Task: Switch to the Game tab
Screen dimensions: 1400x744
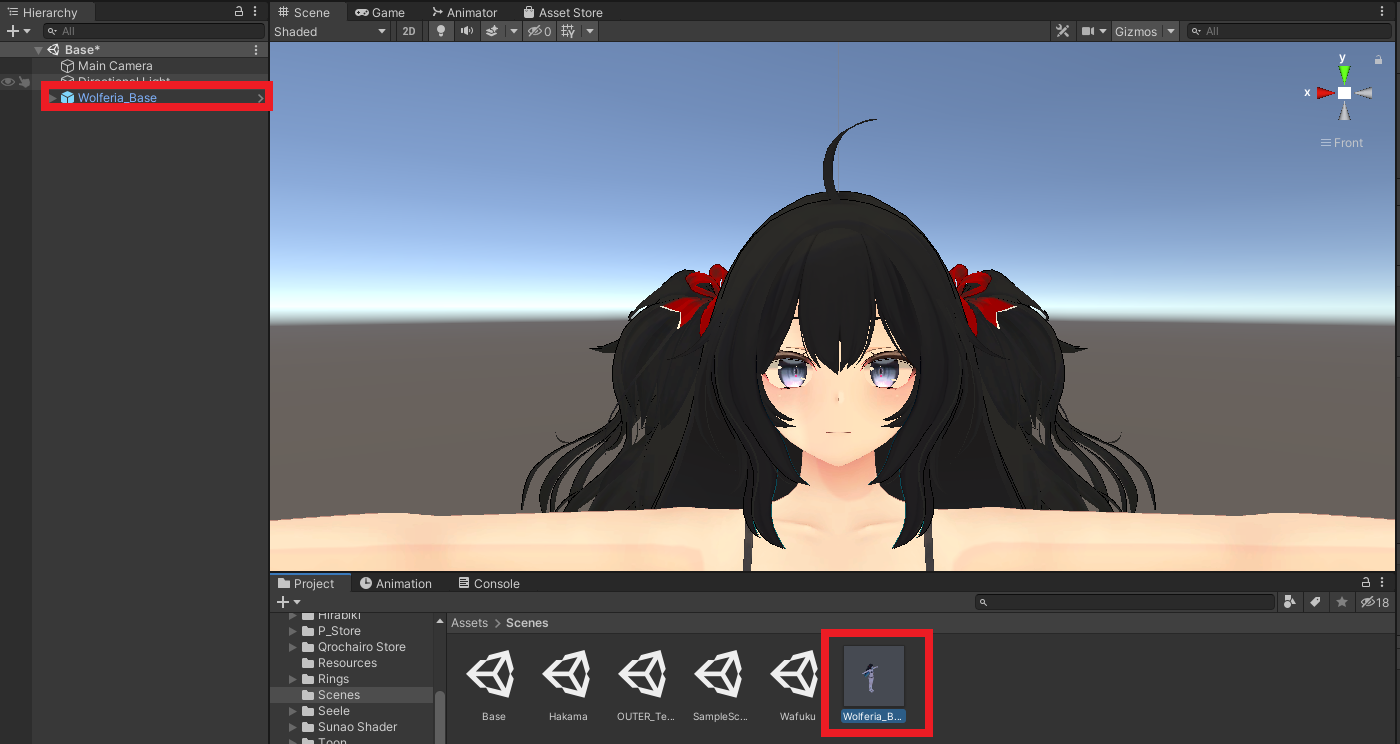Action: point(381,12)
